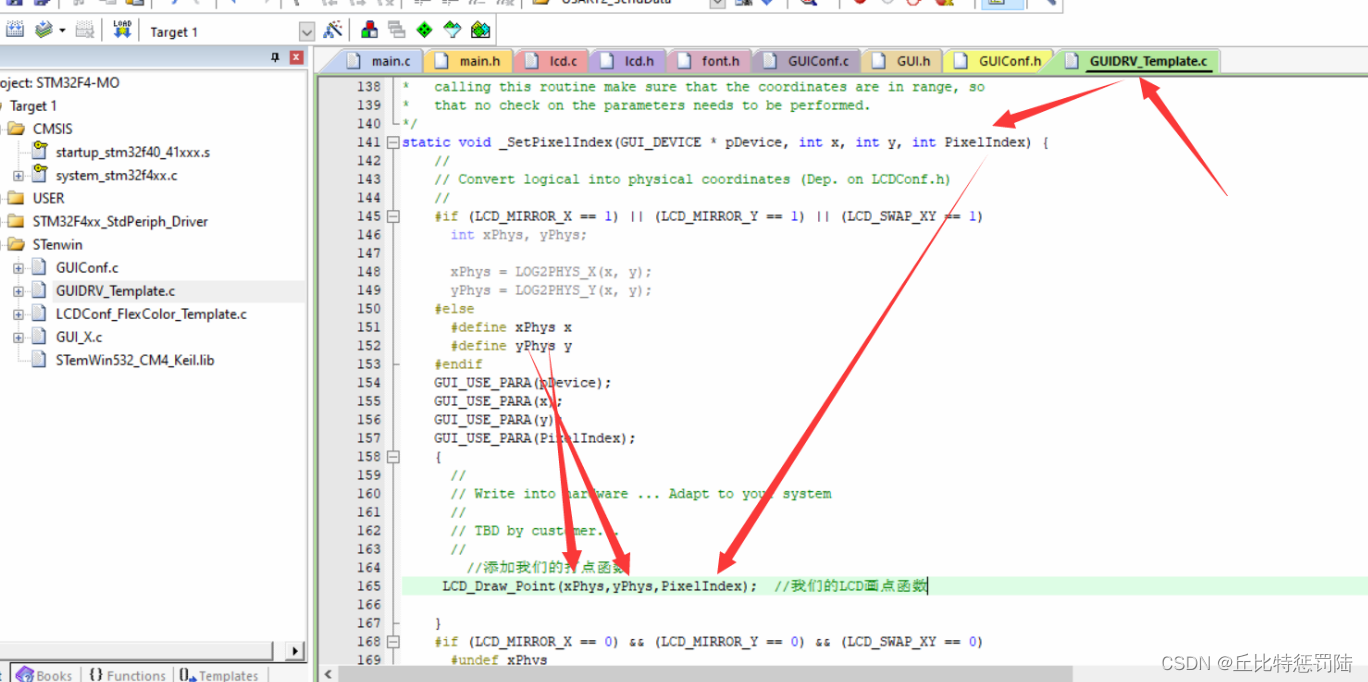Select GUI_X.c file in project tree
The height and width of the screenshot is (682, 1368).
[x=79, y=337]
